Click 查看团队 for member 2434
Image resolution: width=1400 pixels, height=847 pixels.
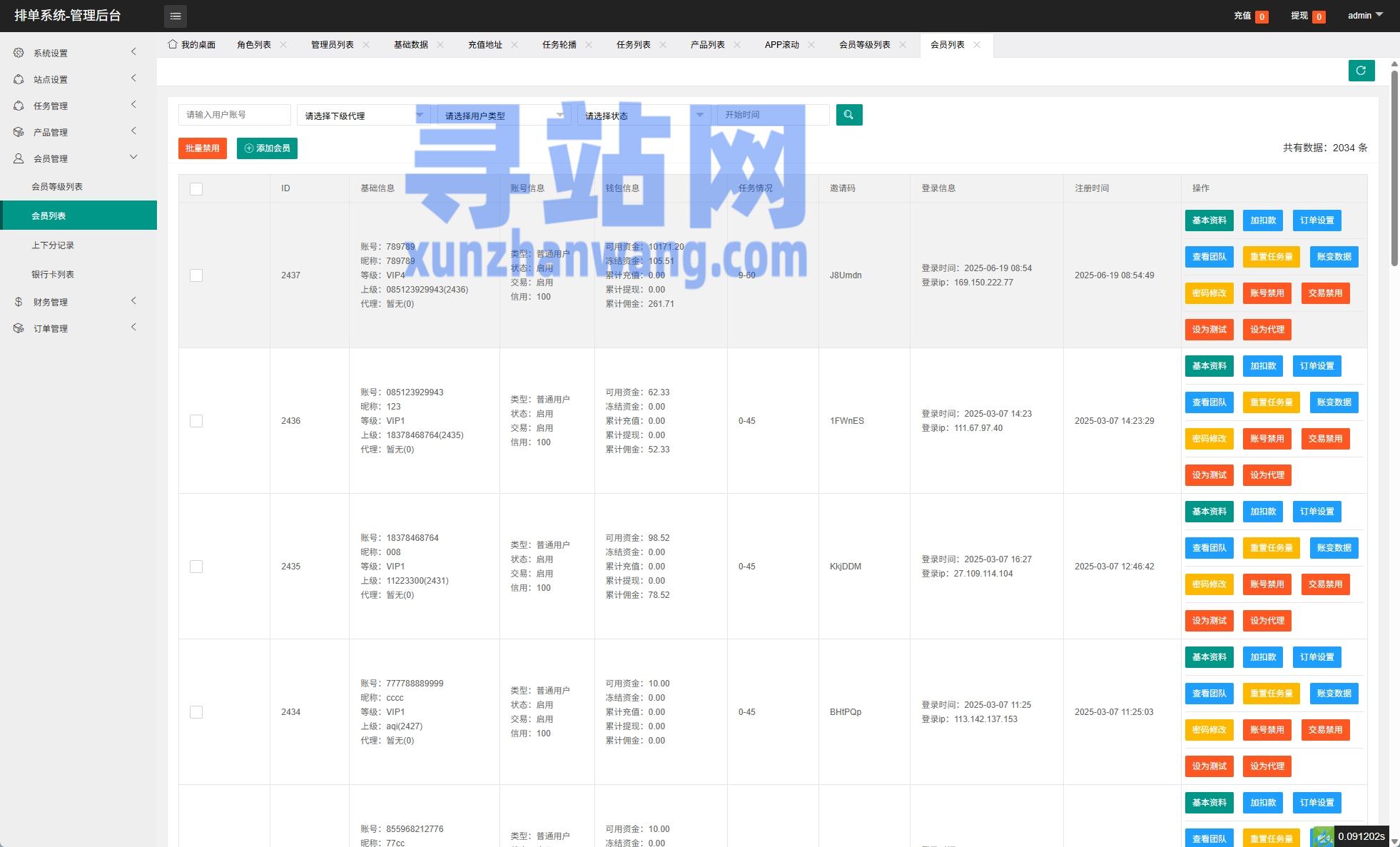(x=1209, y=694)
